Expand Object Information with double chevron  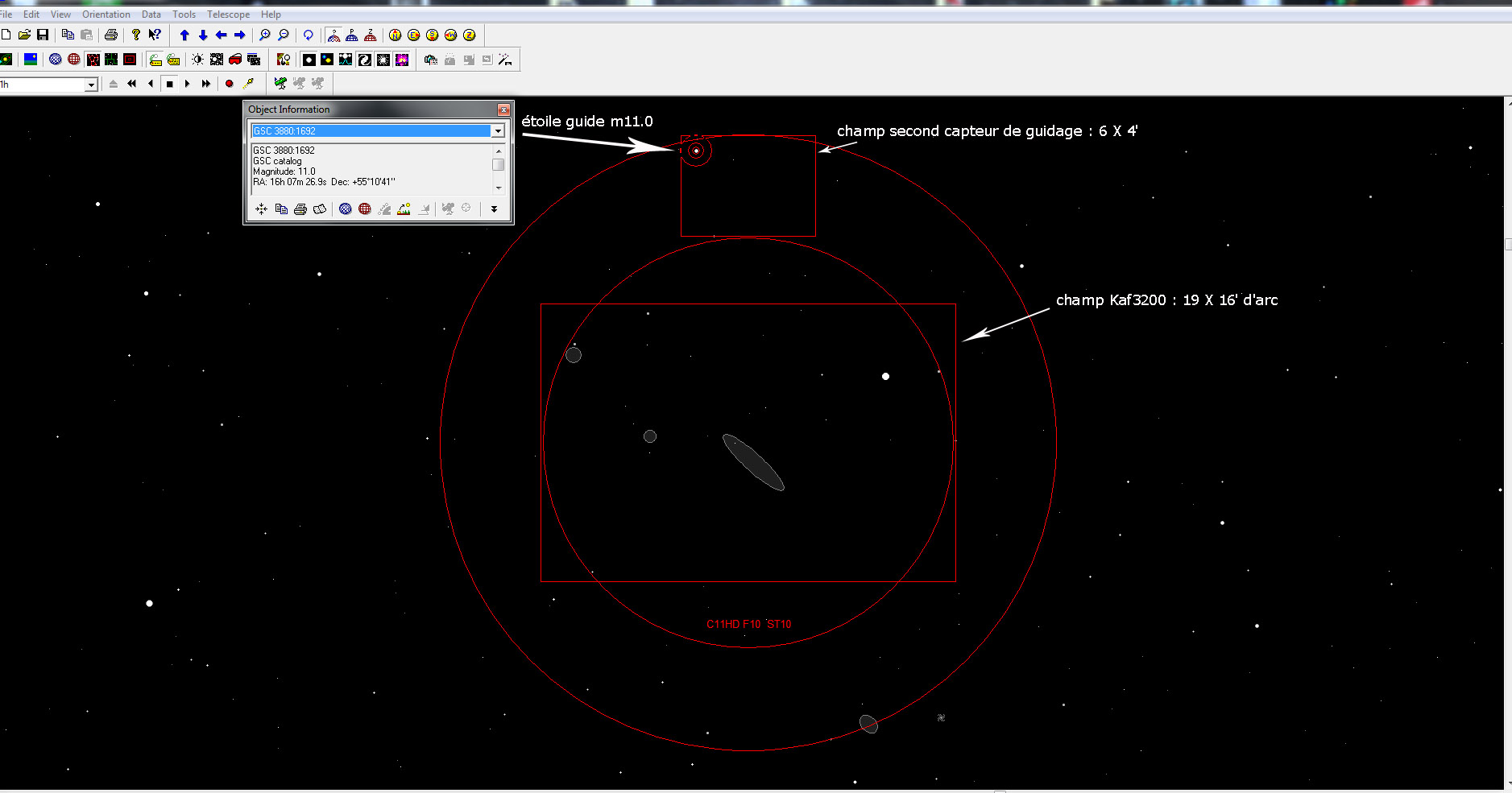click(x=494, y=209)
